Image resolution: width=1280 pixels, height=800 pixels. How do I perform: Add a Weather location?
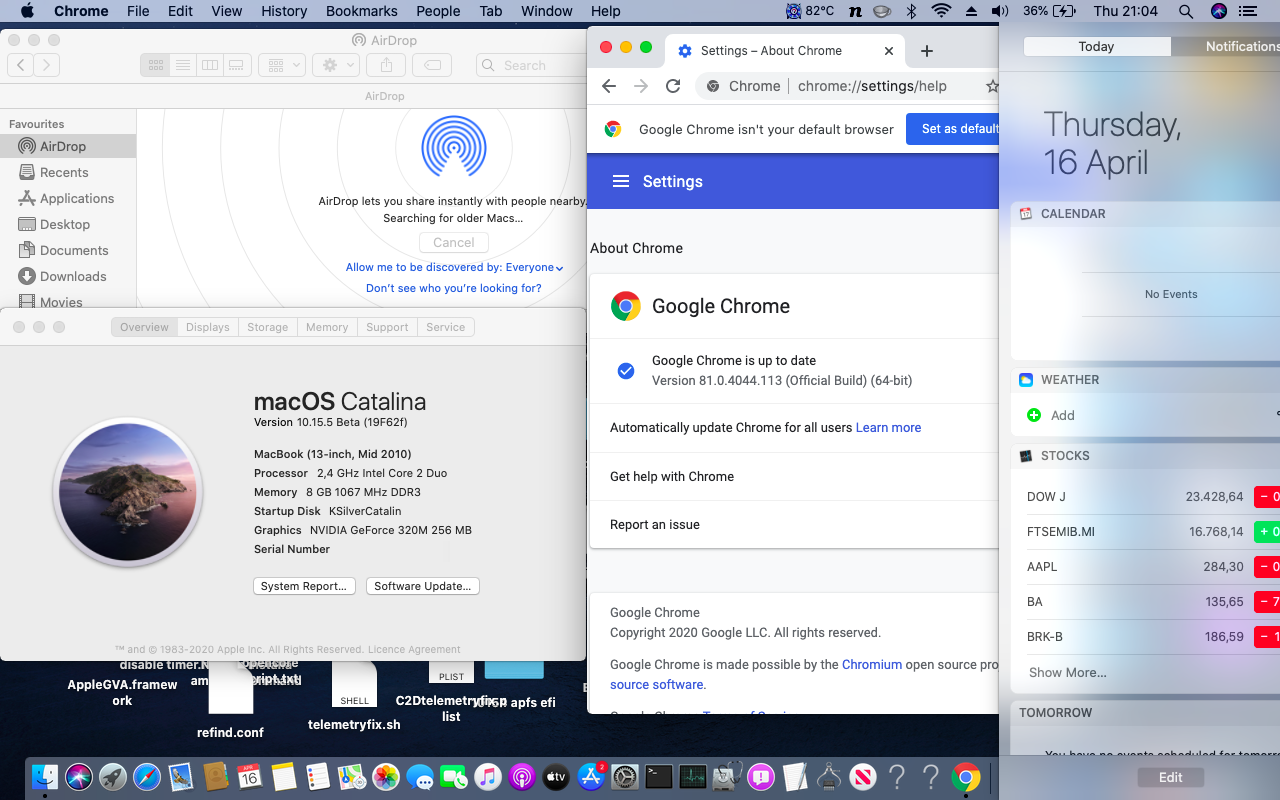coord(1051,415)
